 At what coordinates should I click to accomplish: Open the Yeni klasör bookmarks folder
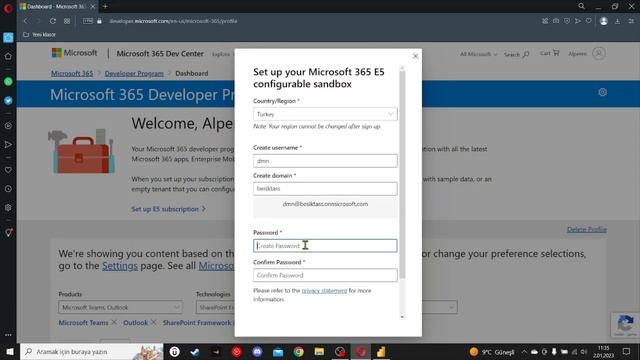coord(40,35)
